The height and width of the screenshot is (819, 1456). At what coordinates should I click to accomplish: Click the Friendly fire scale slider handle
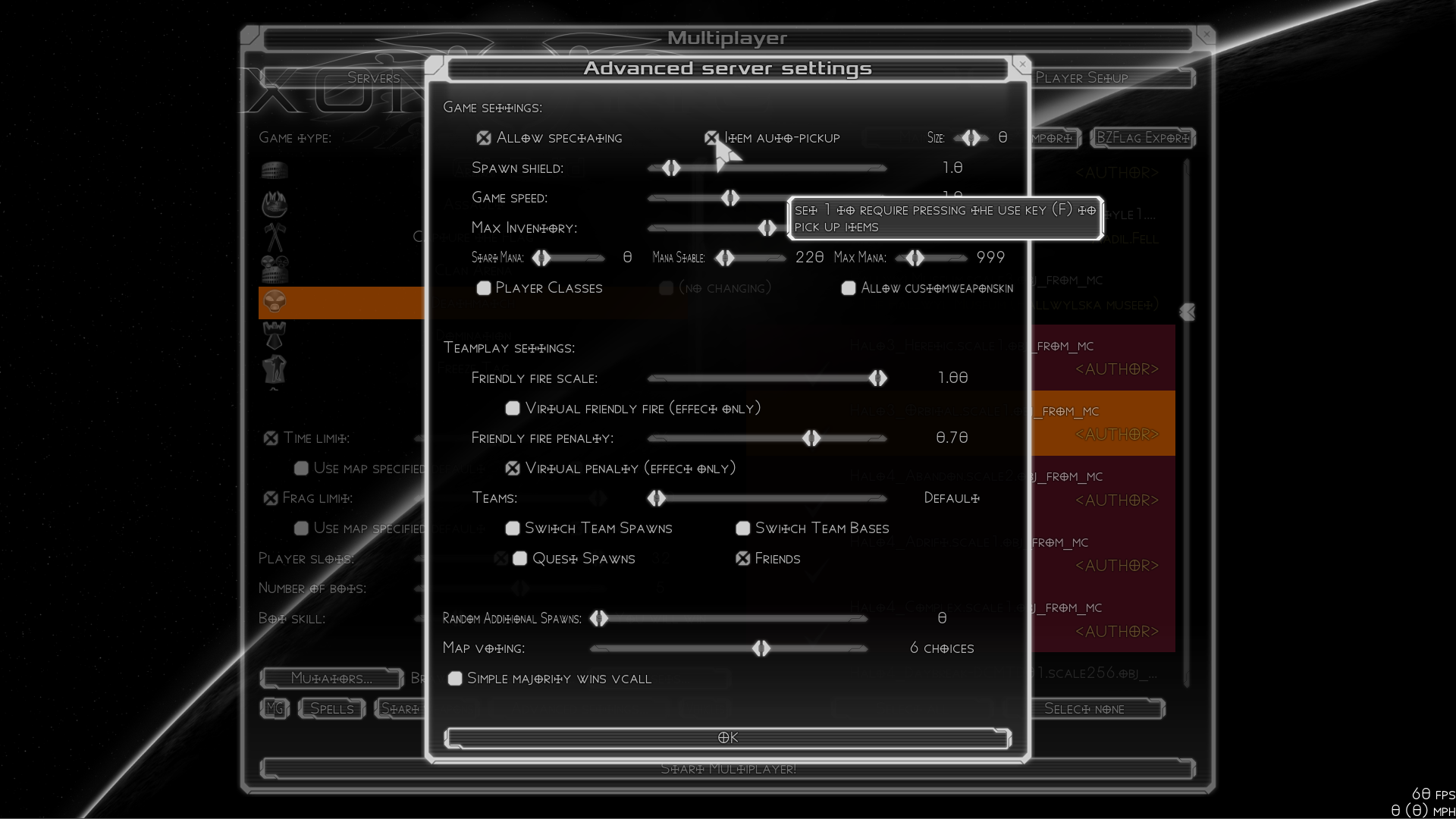(878, 378)
